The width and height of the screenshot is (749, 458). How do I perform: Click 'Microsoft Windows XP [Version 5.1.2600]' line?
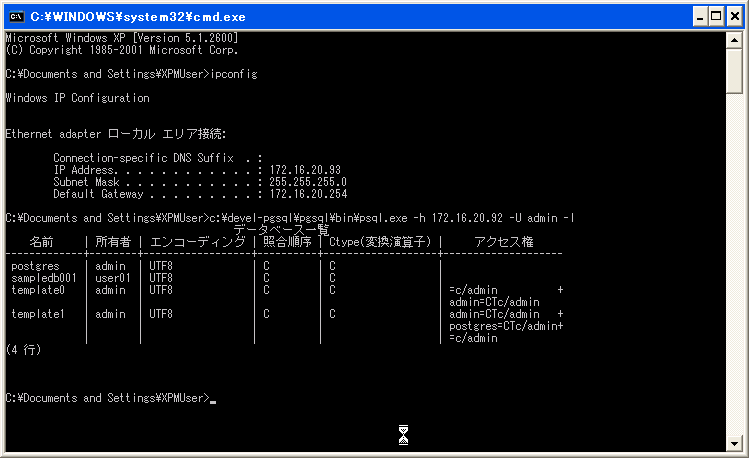(x=122, y=38)
